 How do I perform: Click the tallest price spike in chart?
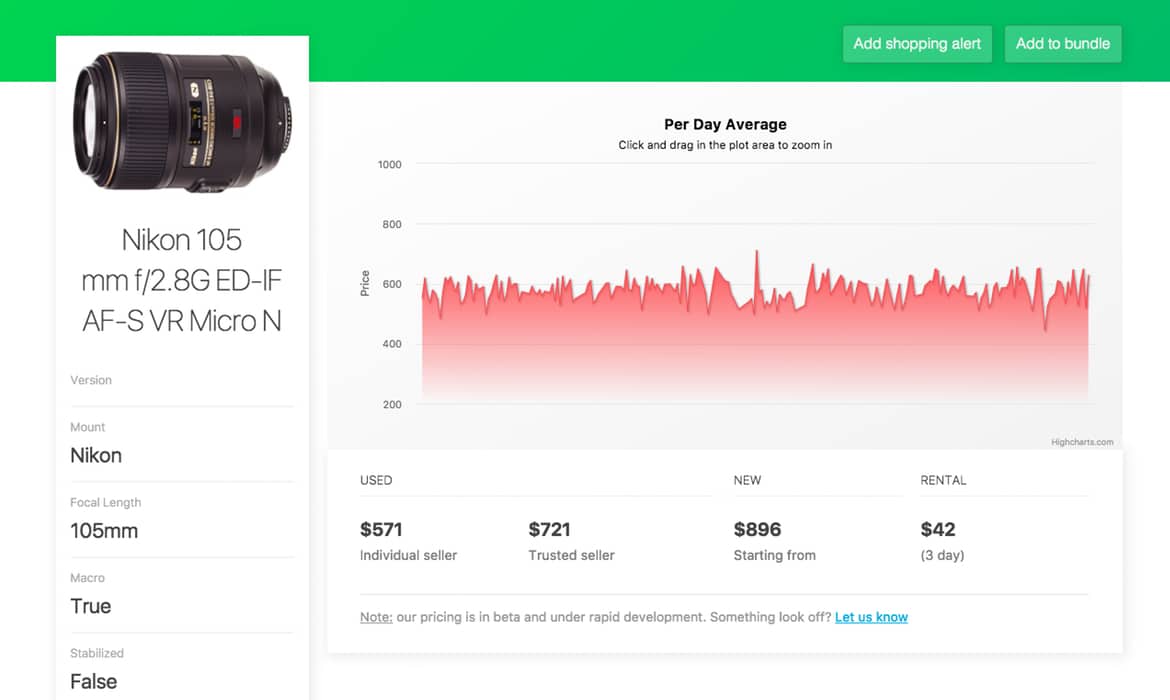756,254
